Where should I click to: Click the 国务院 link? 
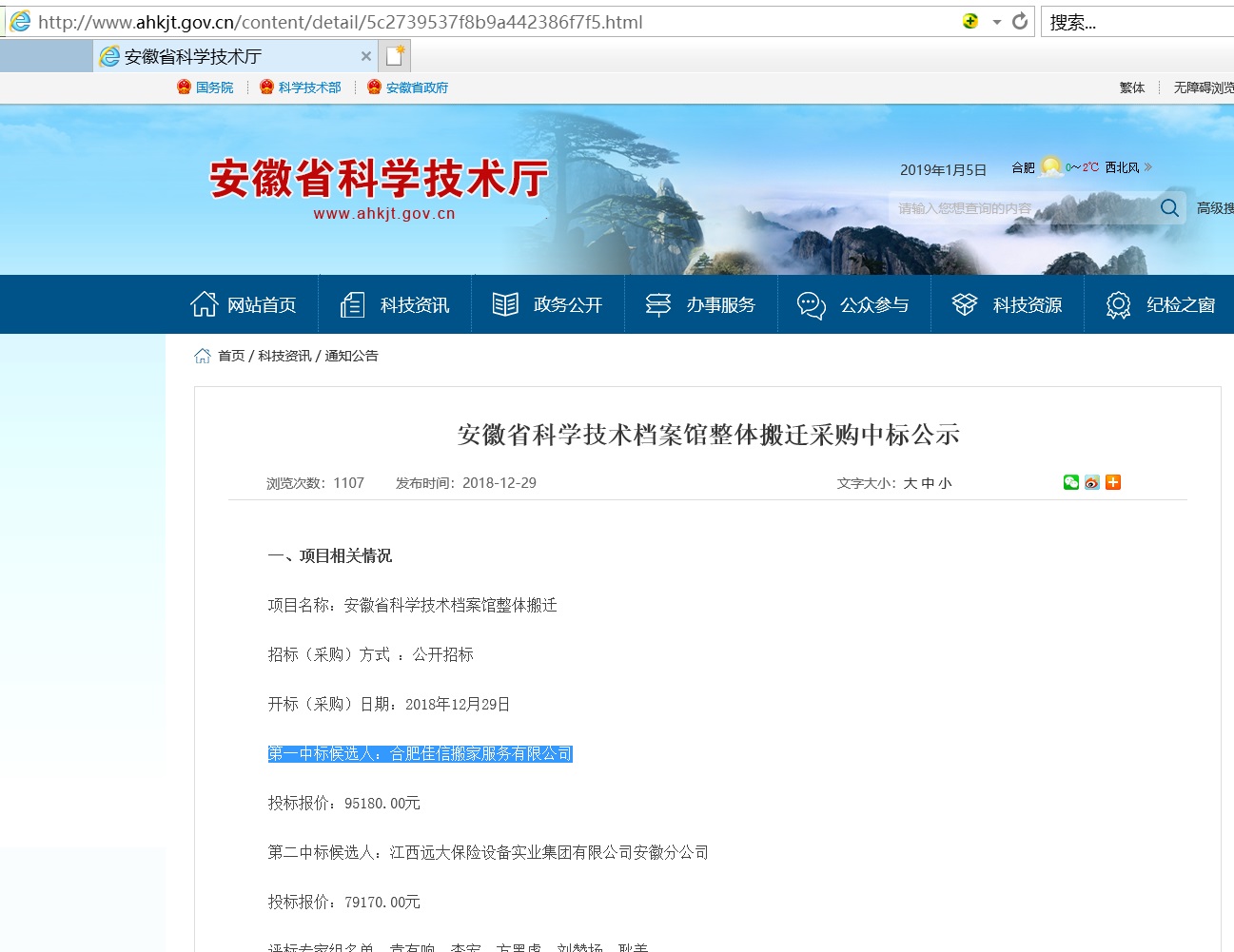214,87
